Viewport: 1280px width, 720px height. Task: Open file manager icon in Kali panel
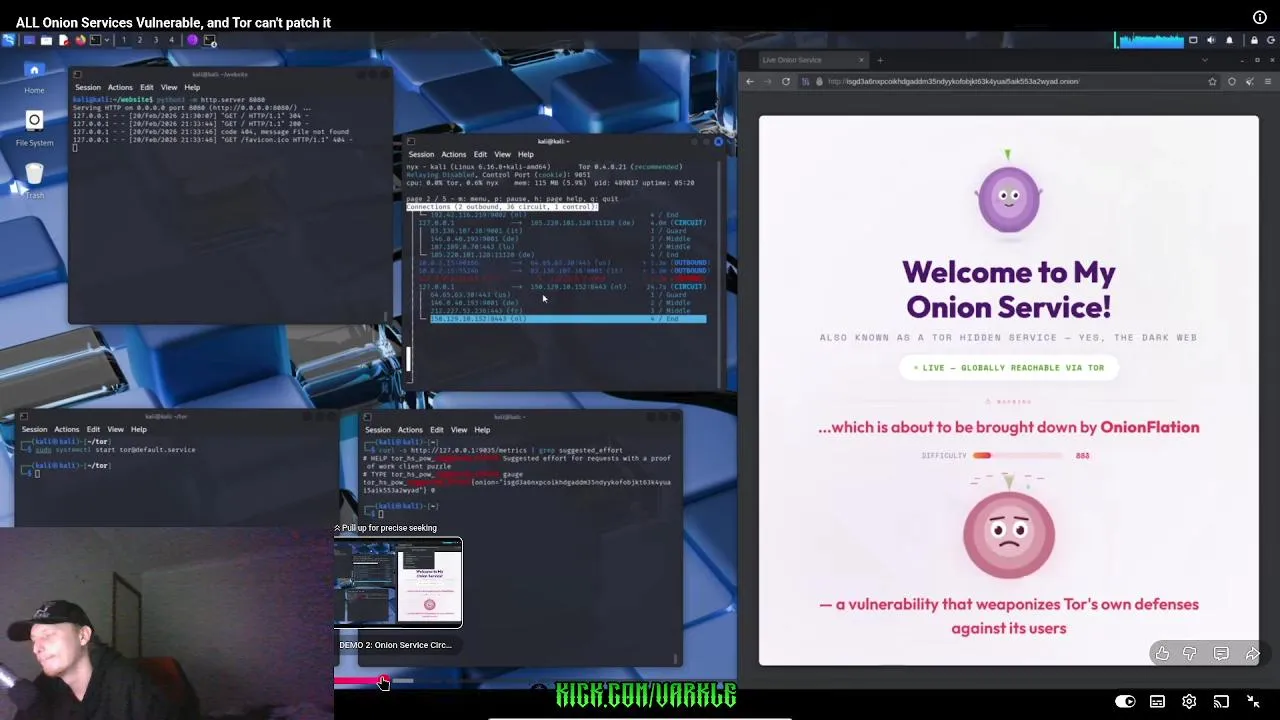coord(46,40)
